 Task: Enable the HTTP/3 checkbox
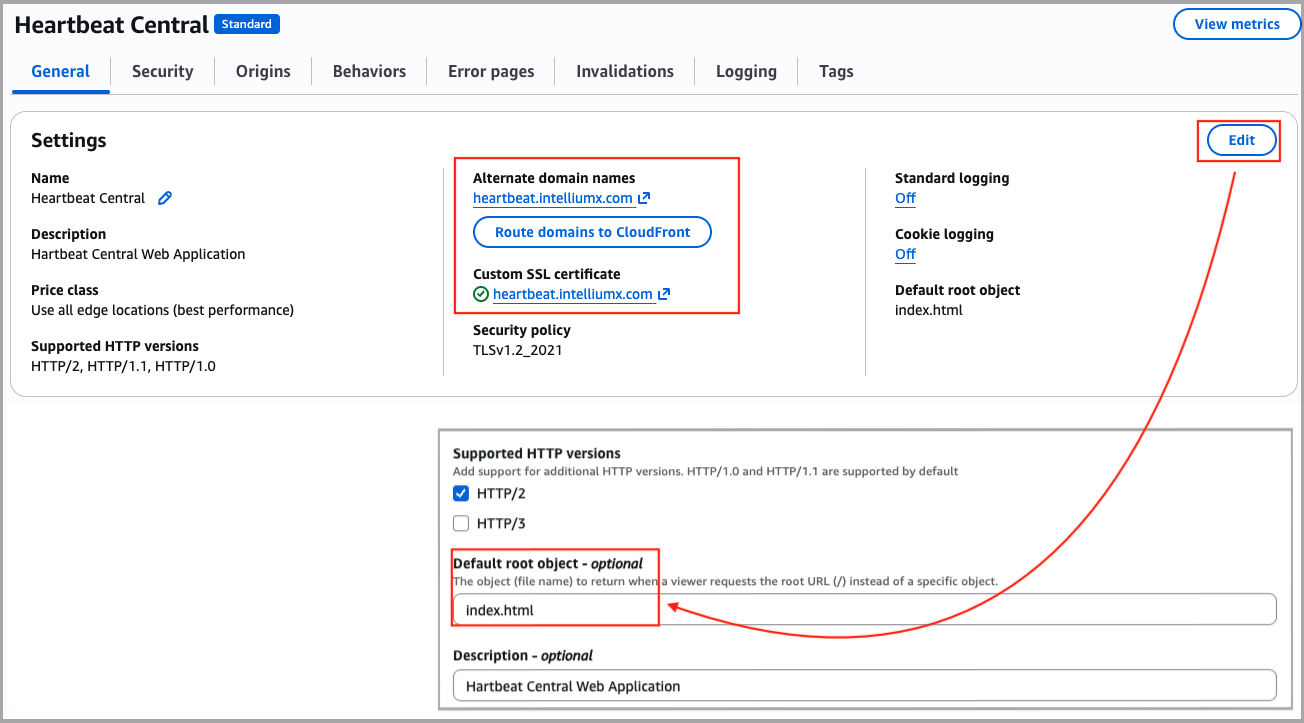pos(461,523)
